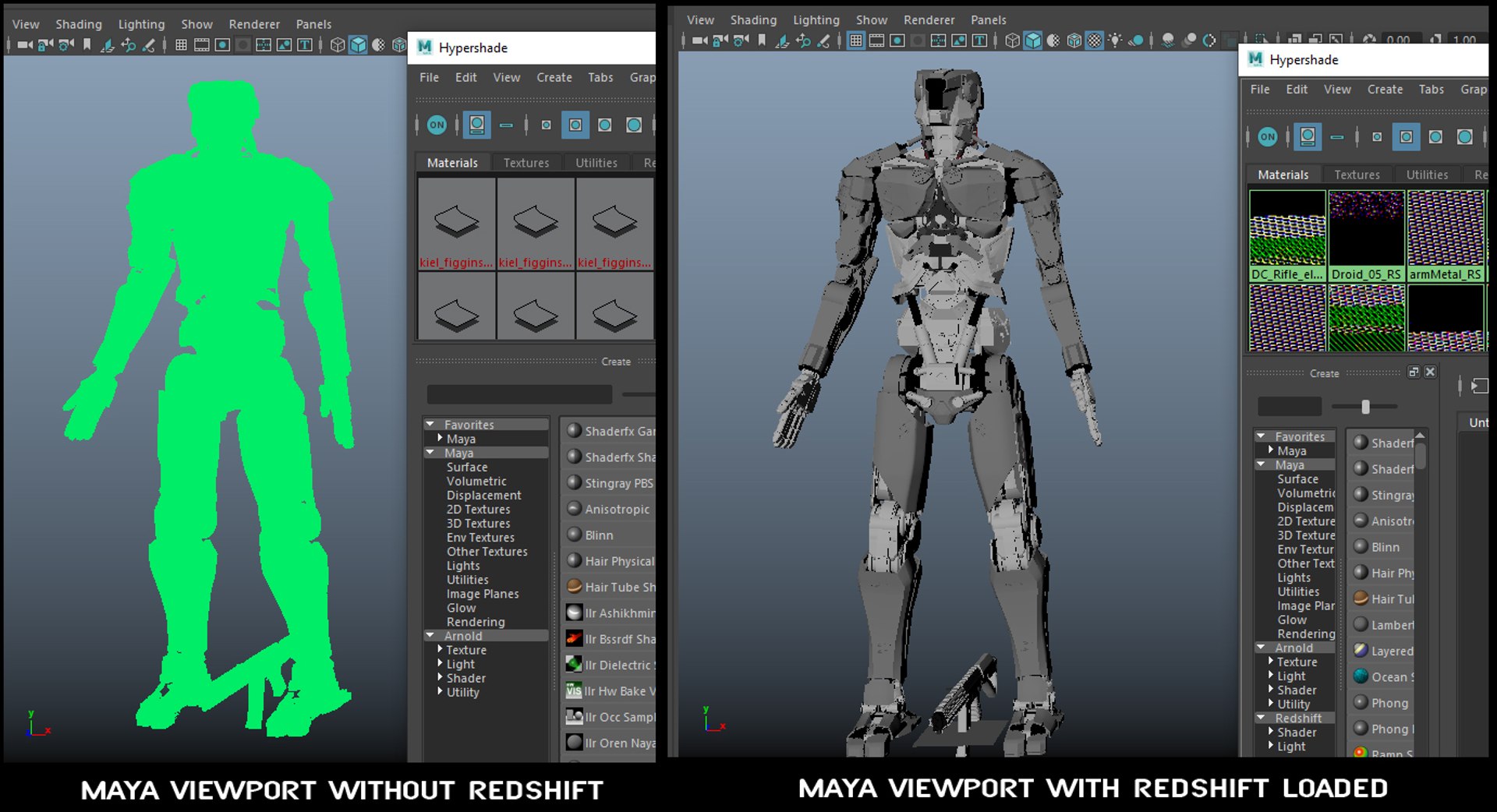Click Motion Blur icon in right viewport toolbar

[x=1189, y=41]
